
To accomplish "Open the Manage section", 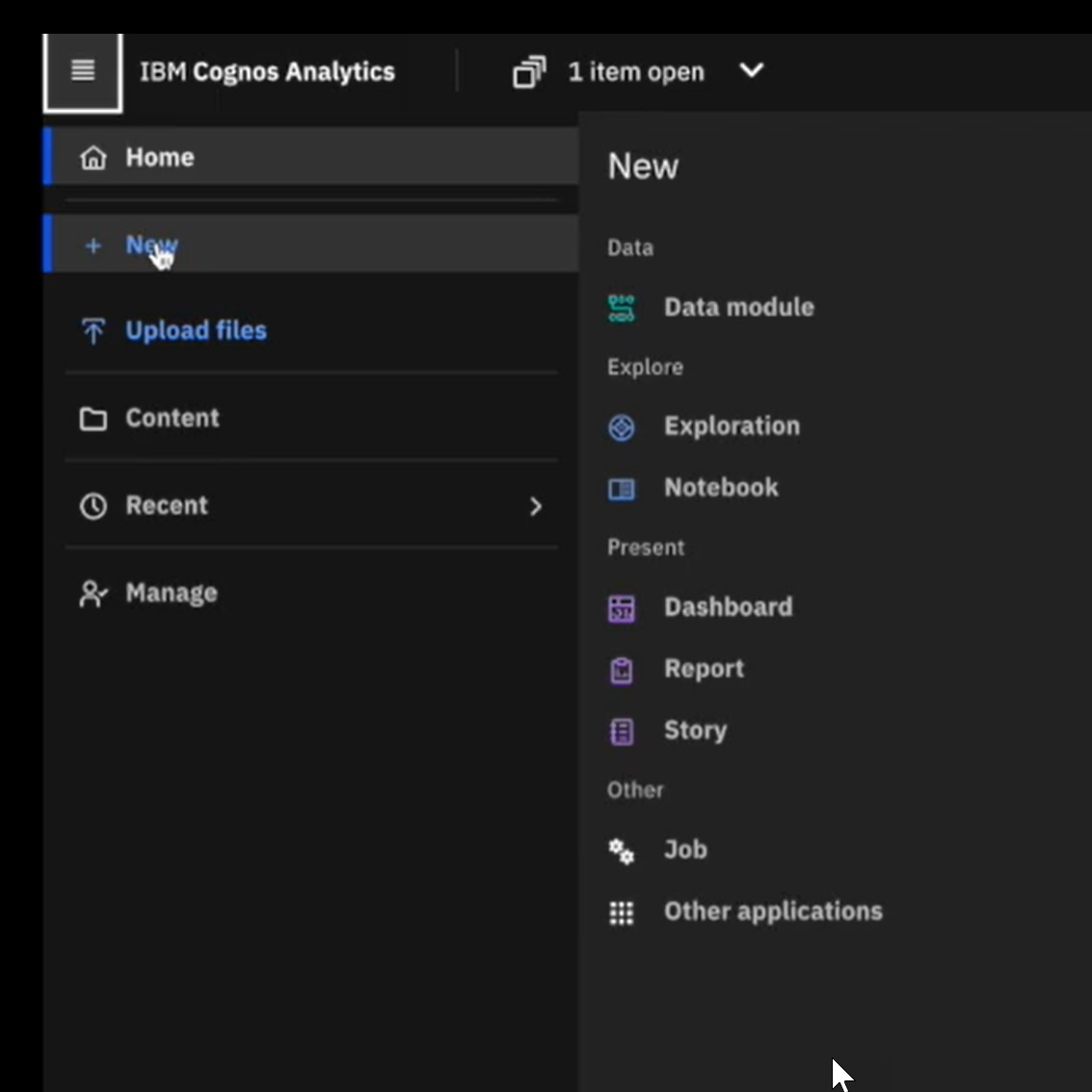I will (x=172, y=594).
